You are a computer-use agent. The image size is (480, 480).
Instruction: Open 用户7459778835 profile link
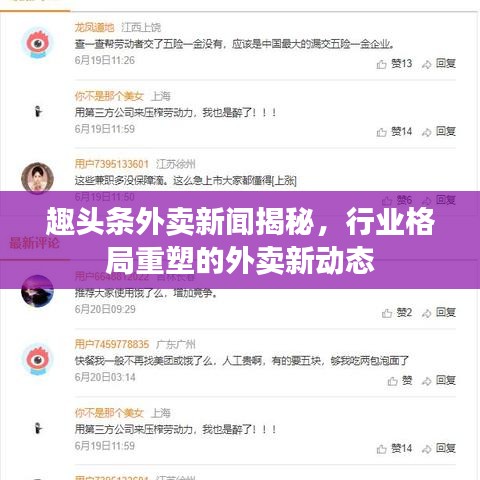point(112,344)
